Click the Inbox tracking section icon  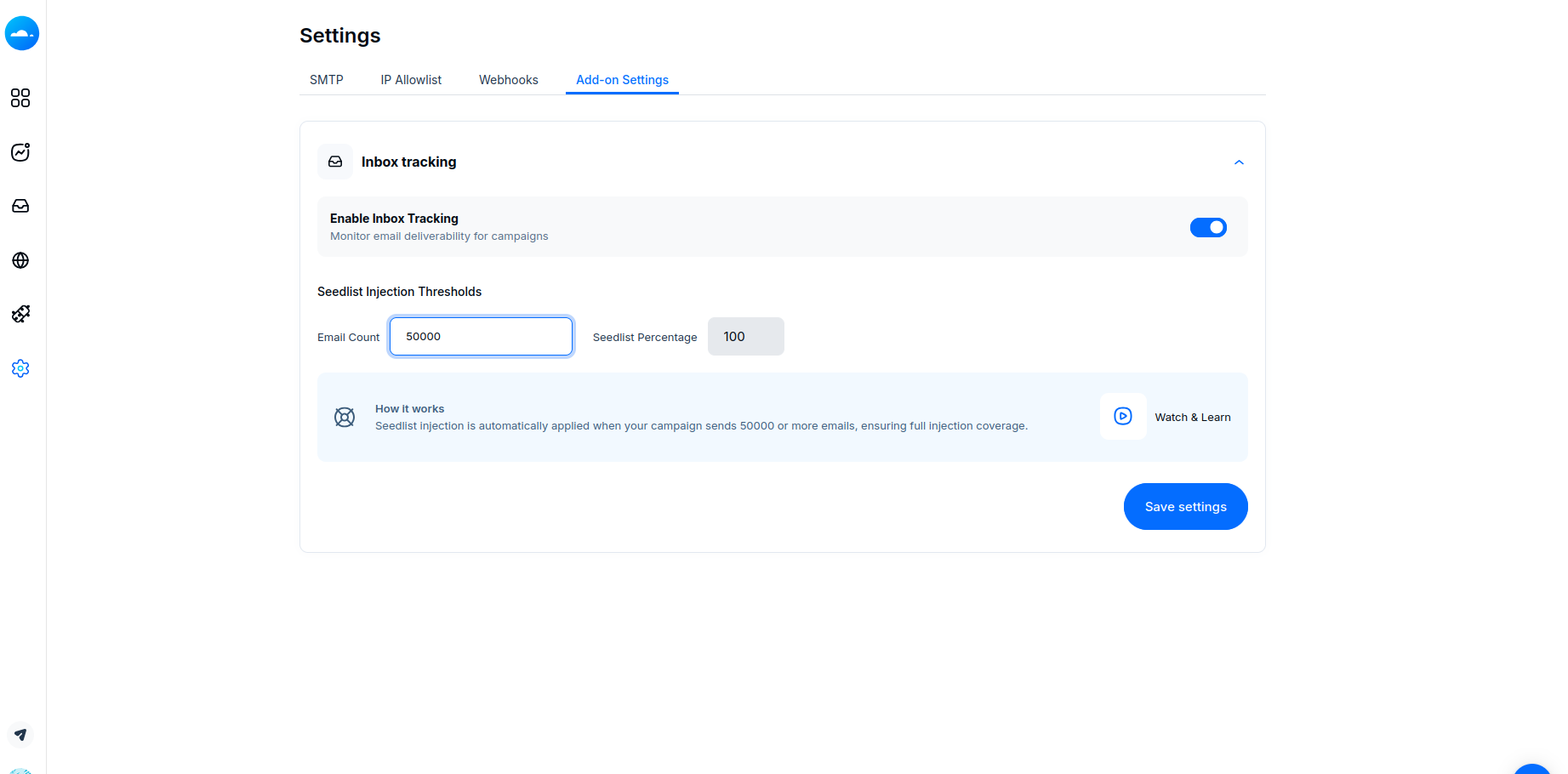point(335,162)
